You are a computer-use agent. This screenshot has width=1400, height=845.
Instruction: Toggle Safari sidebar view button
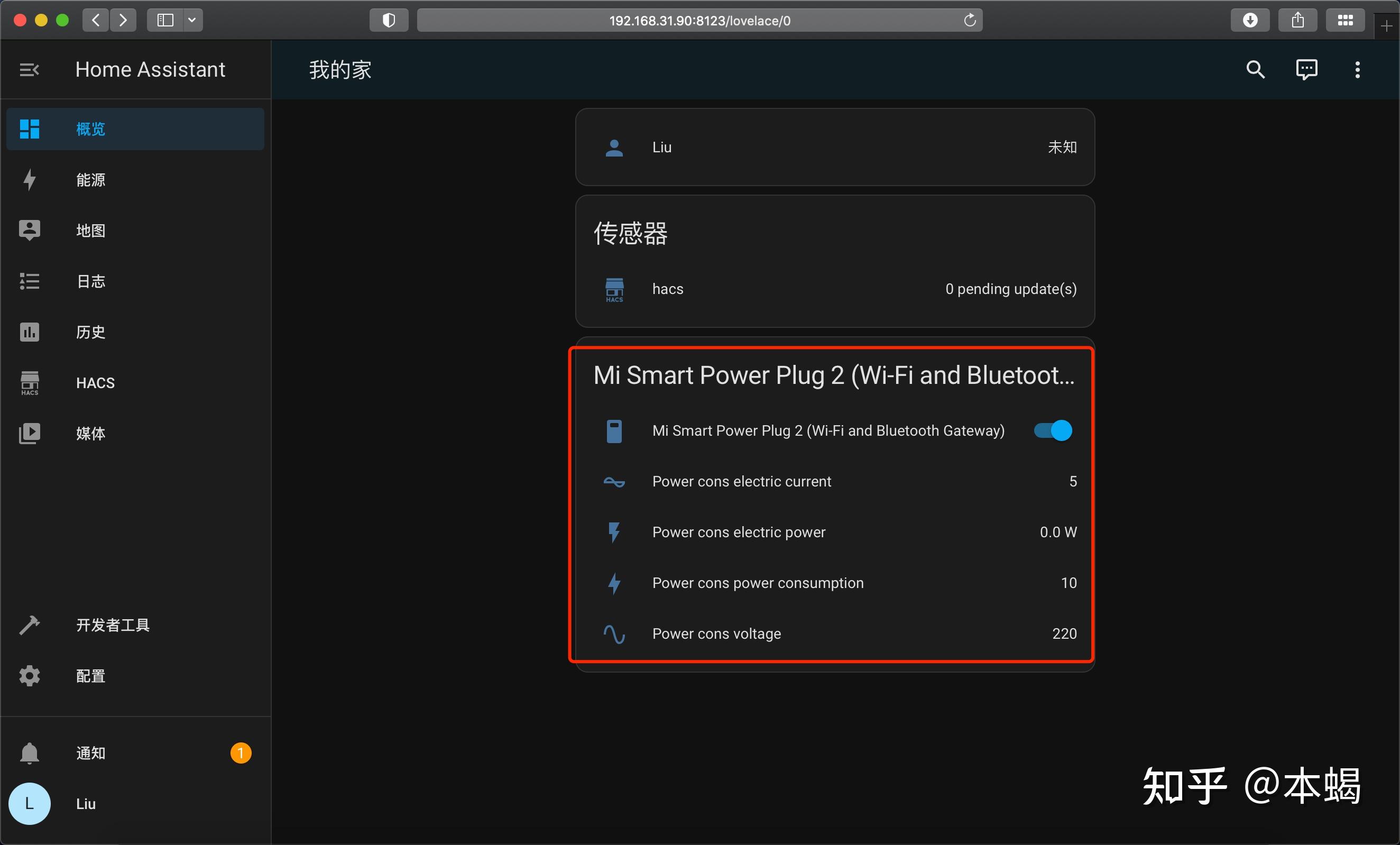165,21
